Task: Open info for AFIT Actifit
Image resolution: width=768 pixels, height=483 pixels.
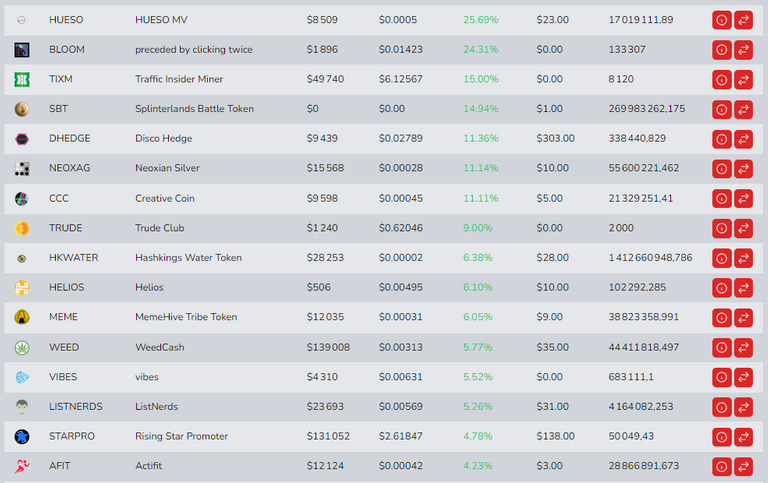Action: click(x=721, y=466)
